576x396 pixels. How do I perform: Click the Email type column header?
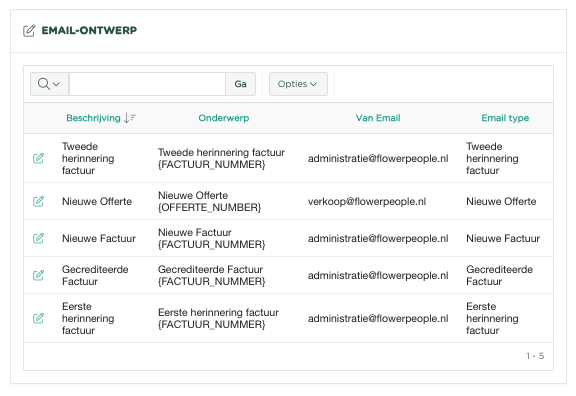click(505, 118)
